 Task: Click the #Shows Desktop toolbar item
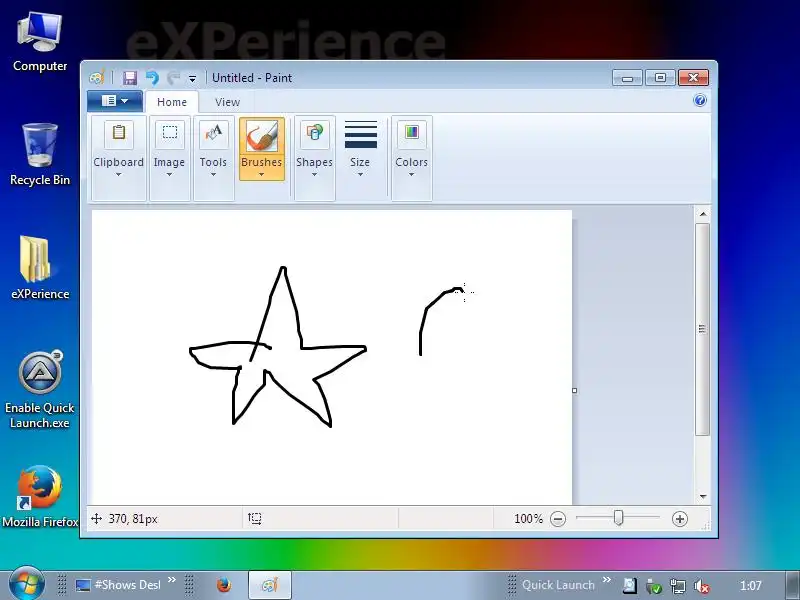click(x=118, y=585)
